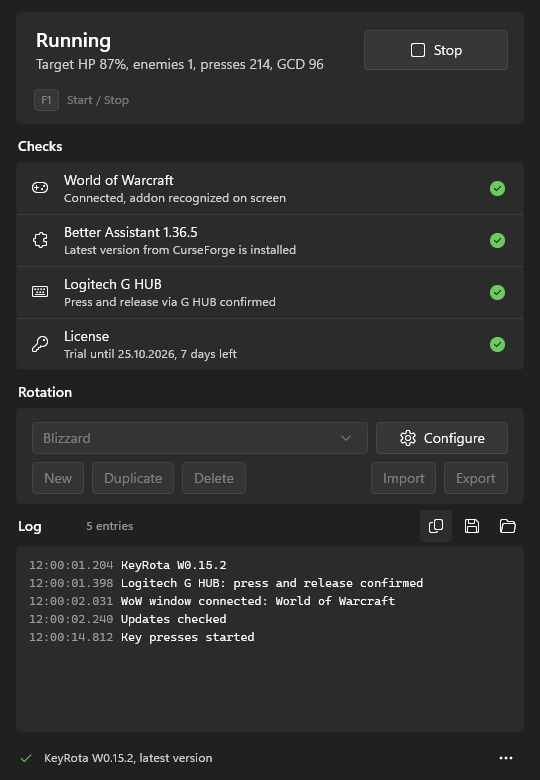This screenshot has width=540, height=780.
Task: Click the World of Warcraft gamepad icon
Action: point(40,188)
